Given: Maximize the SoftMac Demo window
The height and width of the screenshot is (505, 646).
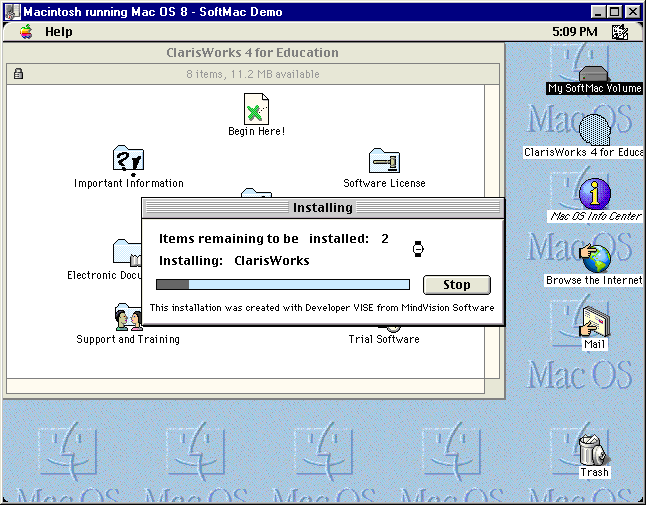Looking at the screenshot, I should point(614,12).
